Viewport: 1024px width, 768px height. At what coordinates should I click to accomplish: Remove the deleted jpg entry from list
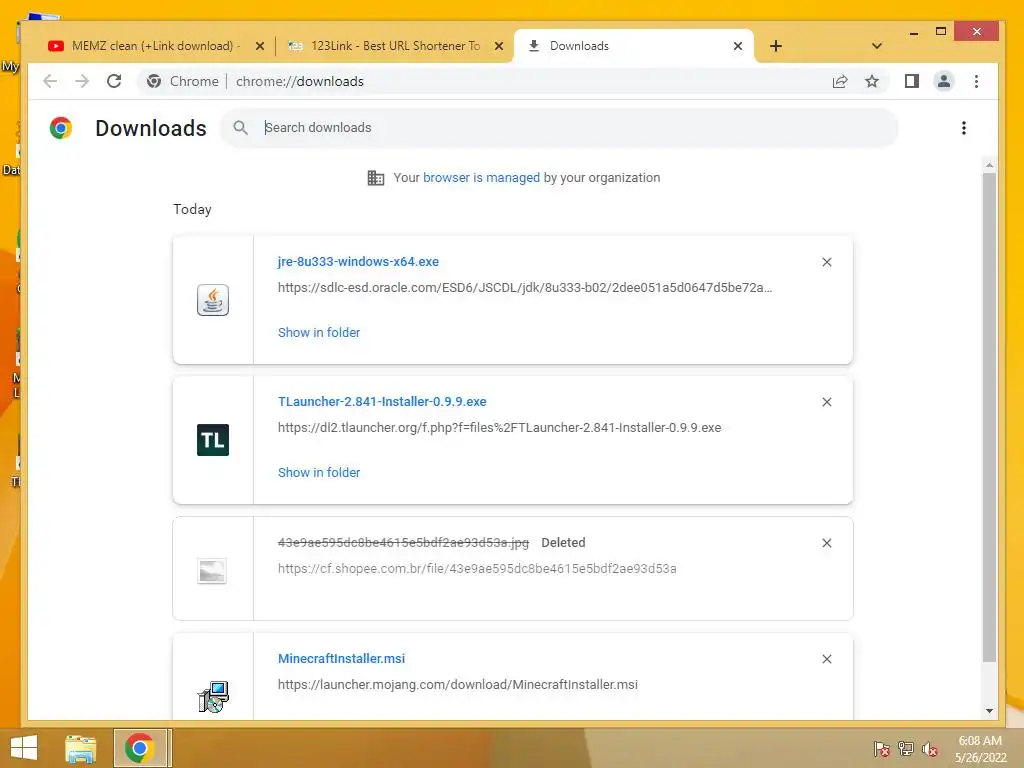(827, 543)
